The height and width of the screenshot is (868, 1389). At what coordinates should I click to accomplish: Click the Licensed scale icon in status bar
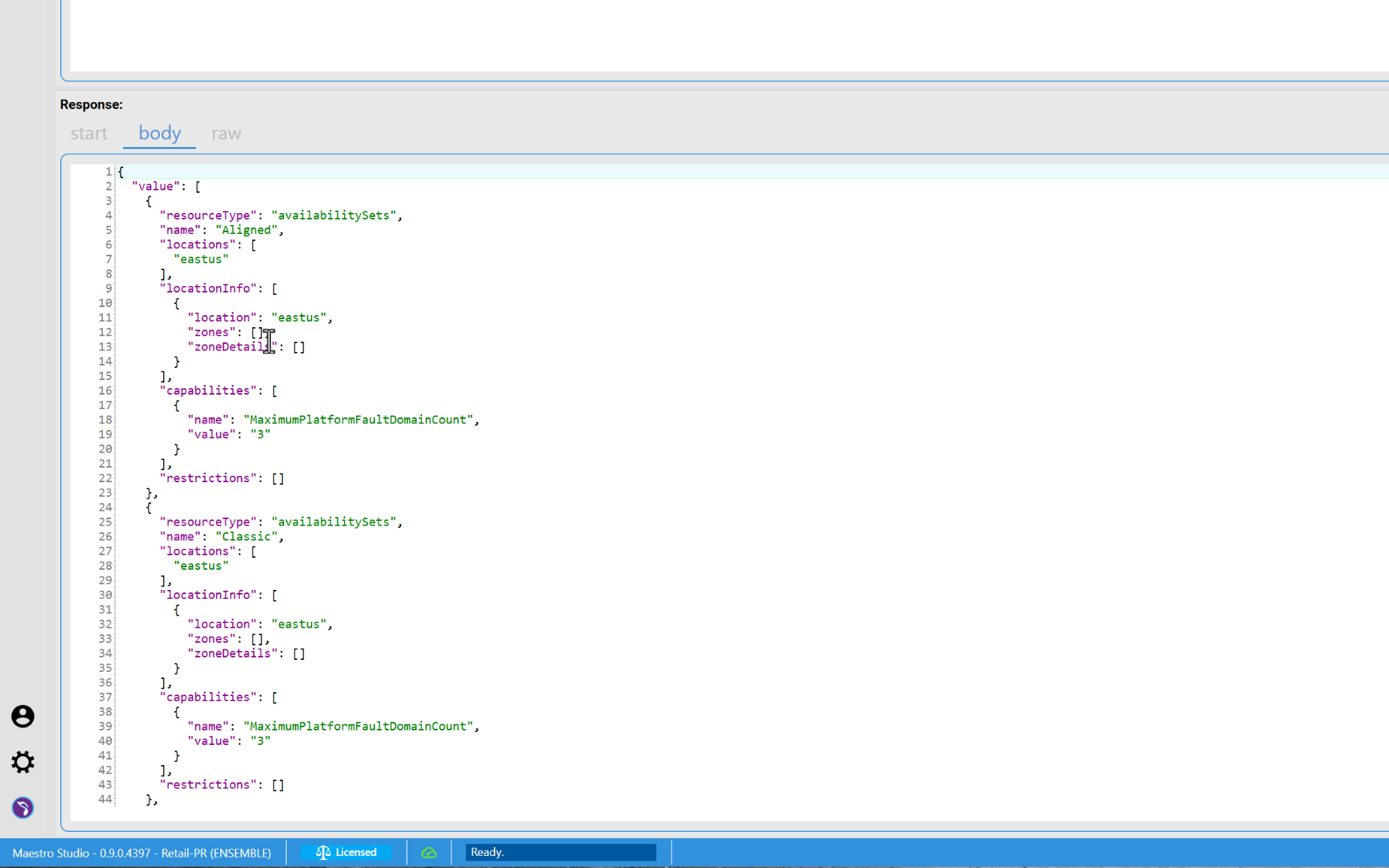[x=323, y=853]
